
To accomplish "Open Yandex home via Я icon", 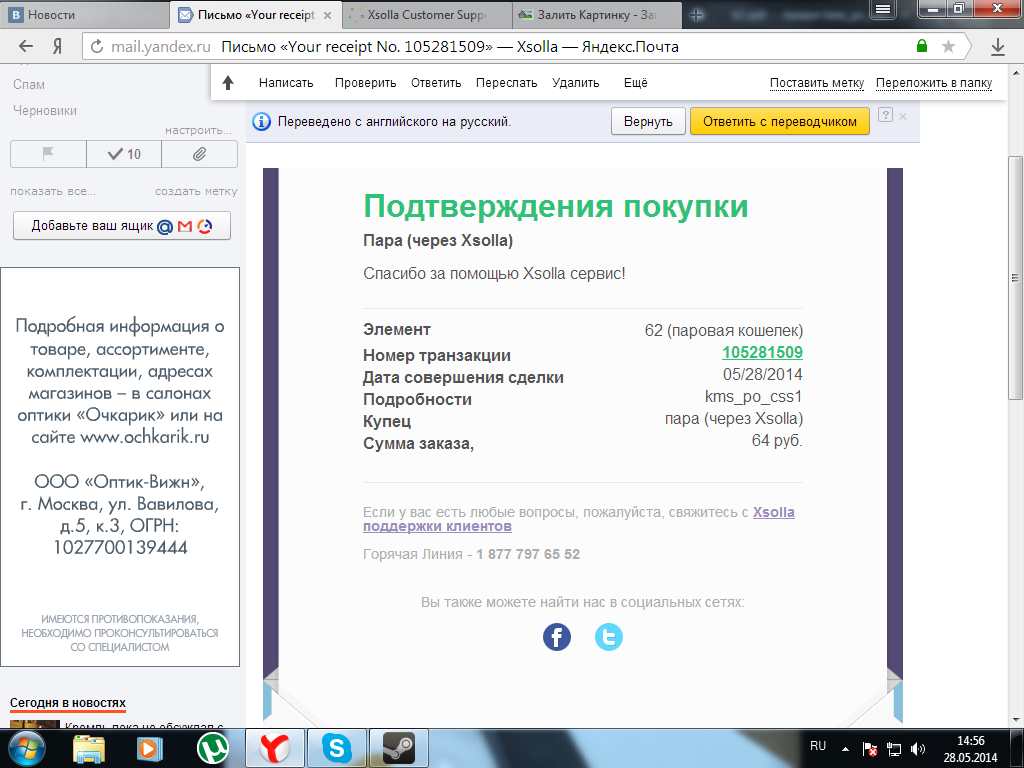I will pyautogui.click(x=57, y=46).
